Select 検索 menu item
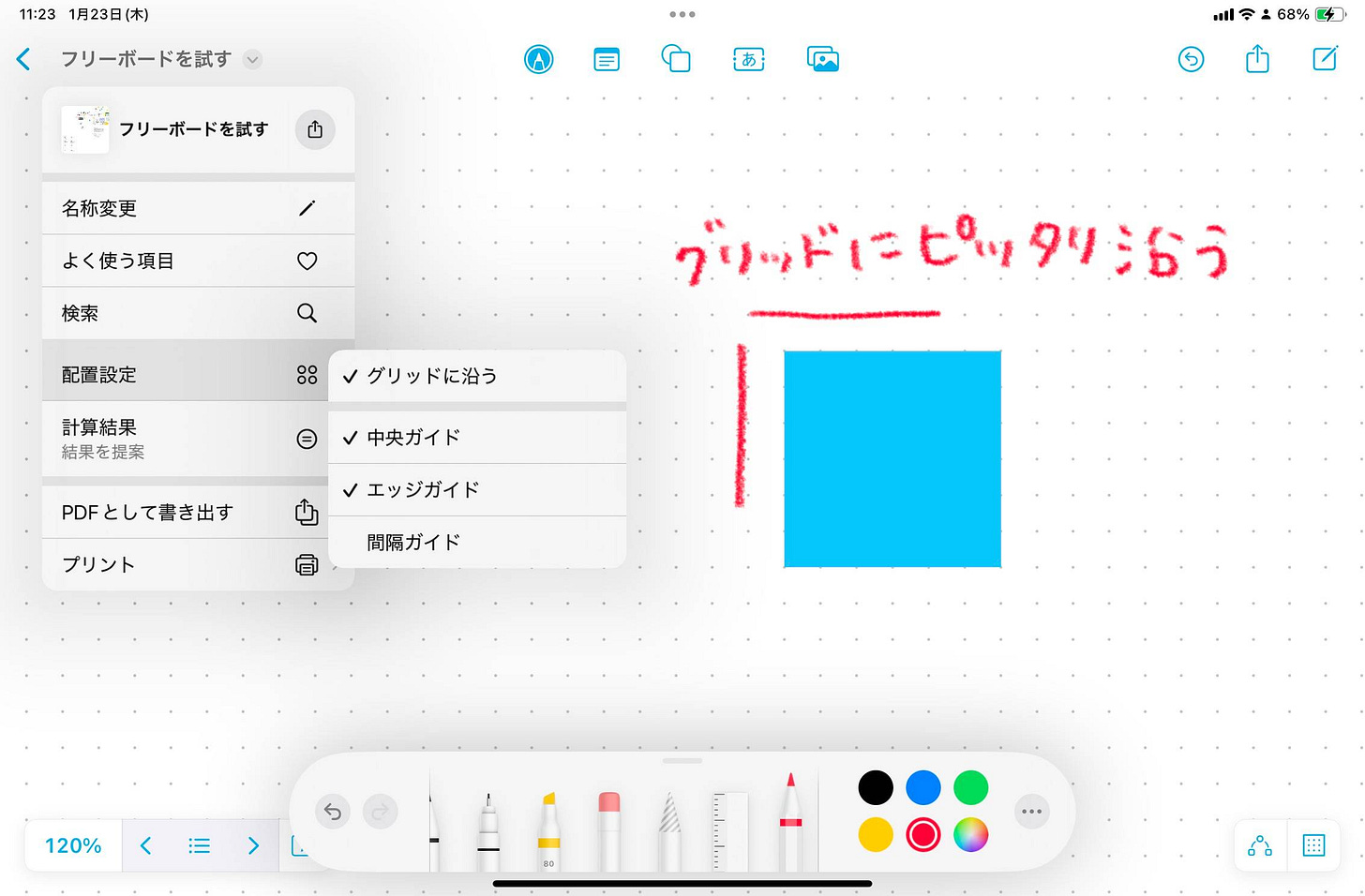Viewport: 1365px width, 896px height. point(198,313)
